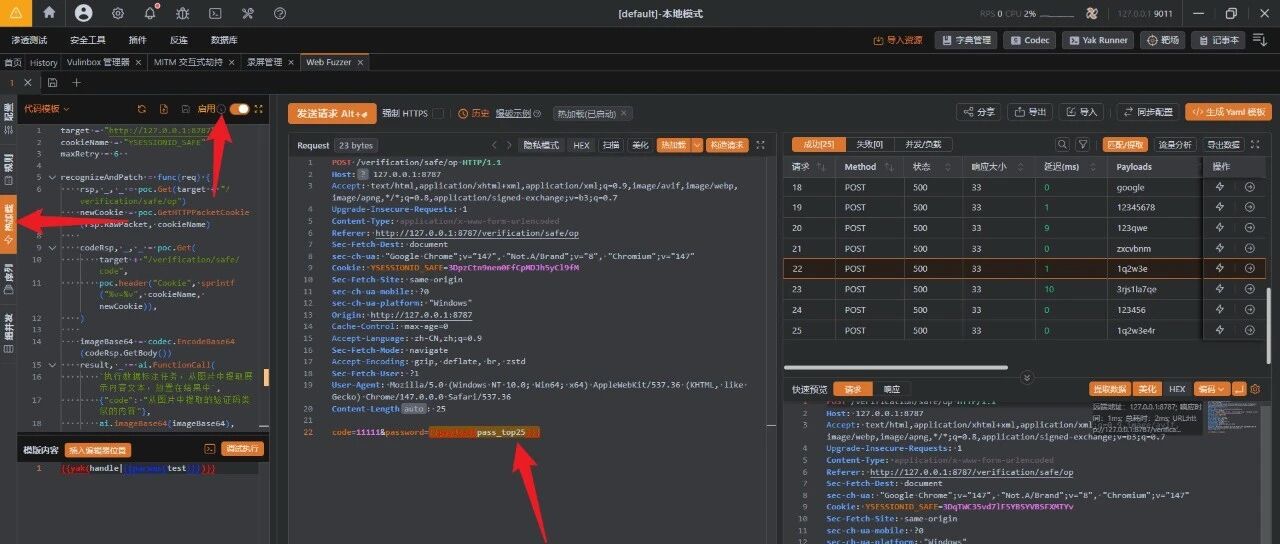This screenshot has height=544, width=1280.
Task: Toggle HEX view in quick preview
Action: coord(1177,389)
